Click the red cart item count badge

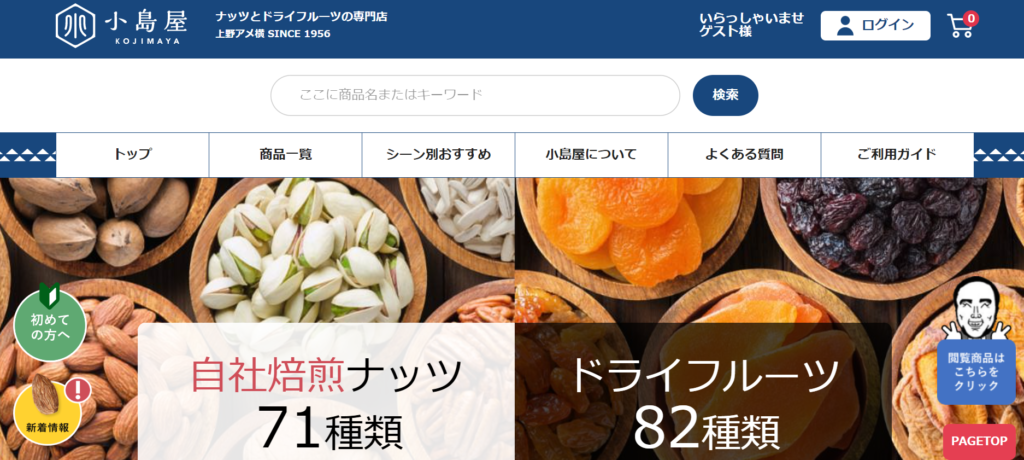click(x=971, y=18)
